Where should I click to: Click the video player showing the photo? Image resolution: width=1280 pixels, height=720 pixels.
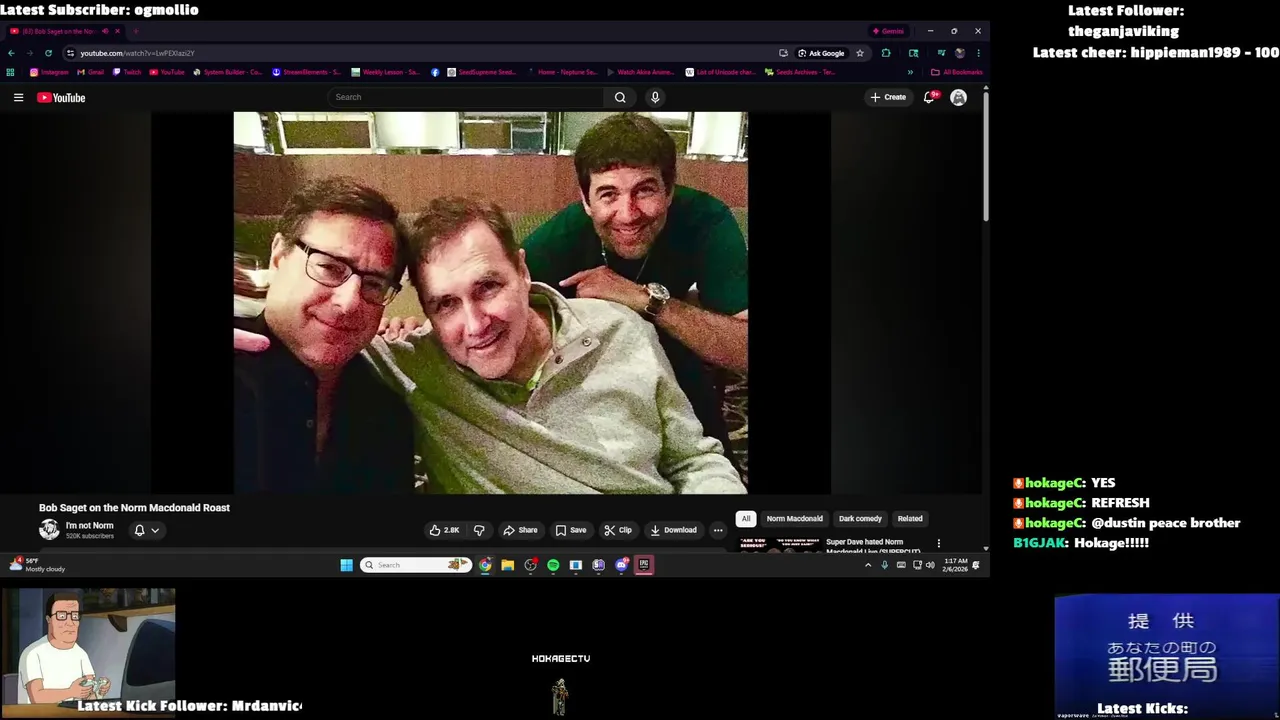490,302
